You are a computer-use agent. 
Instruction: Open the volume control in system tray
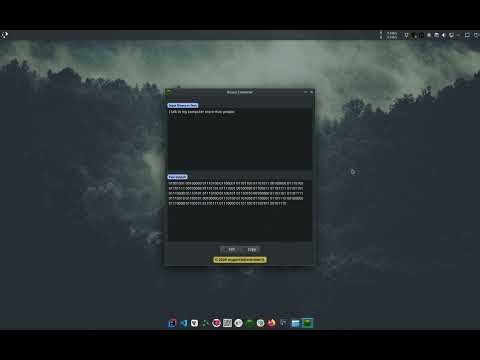tap(443, 35)
